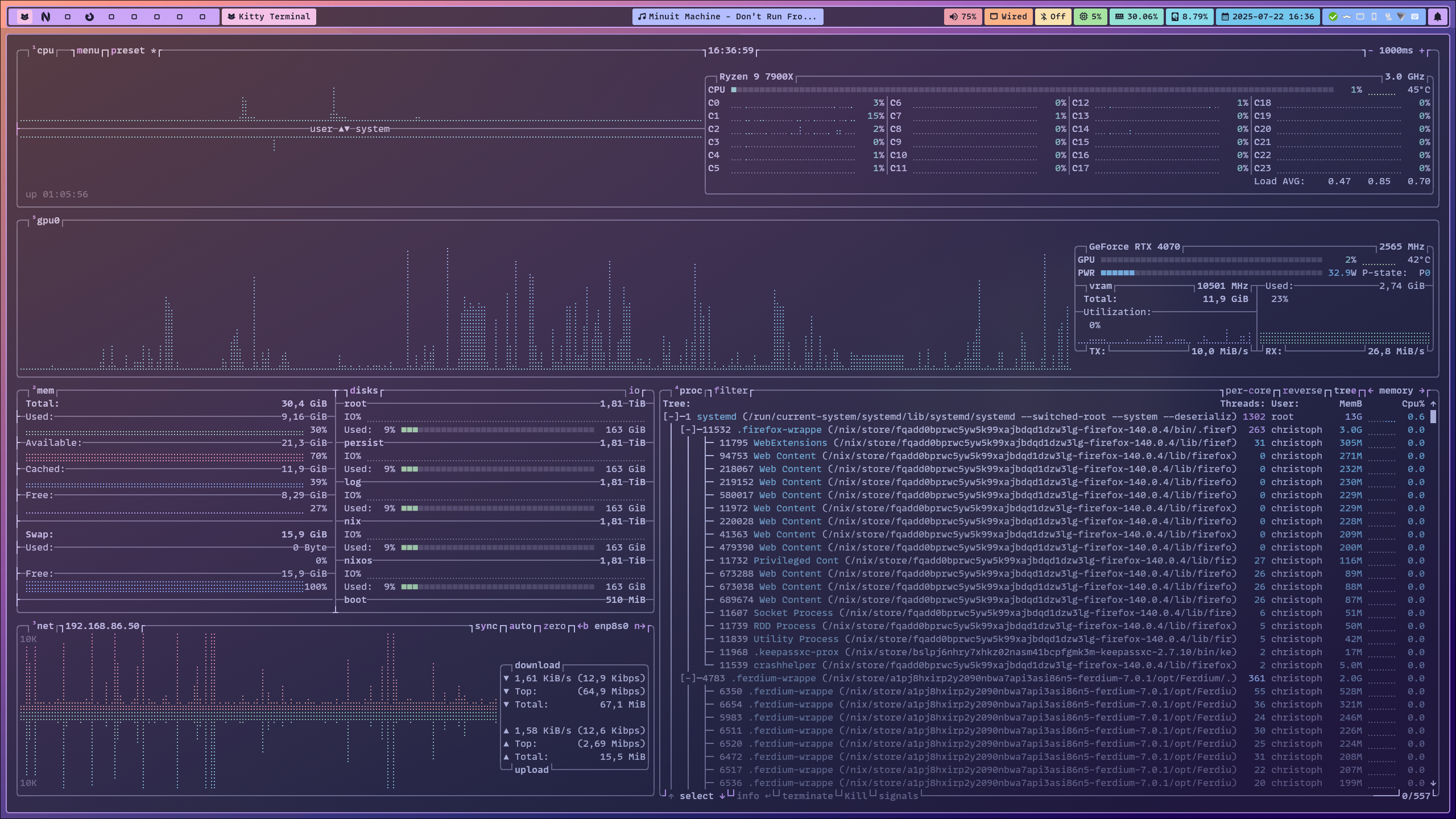
Task: Open the Wired network status module
Action: pos(1008,16)
